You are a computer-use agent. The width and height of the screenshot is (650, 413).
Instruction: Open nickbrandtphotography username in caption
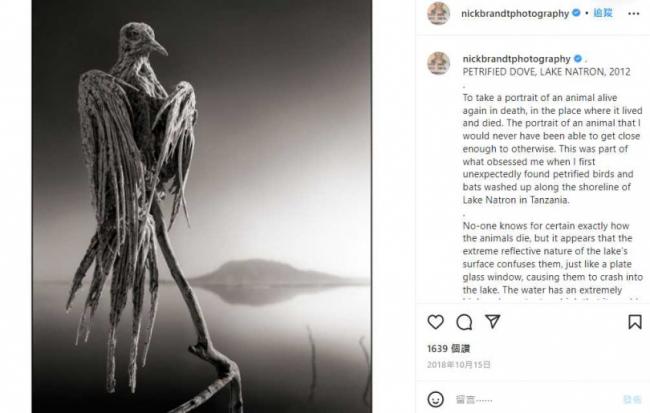tap(517, 59)
